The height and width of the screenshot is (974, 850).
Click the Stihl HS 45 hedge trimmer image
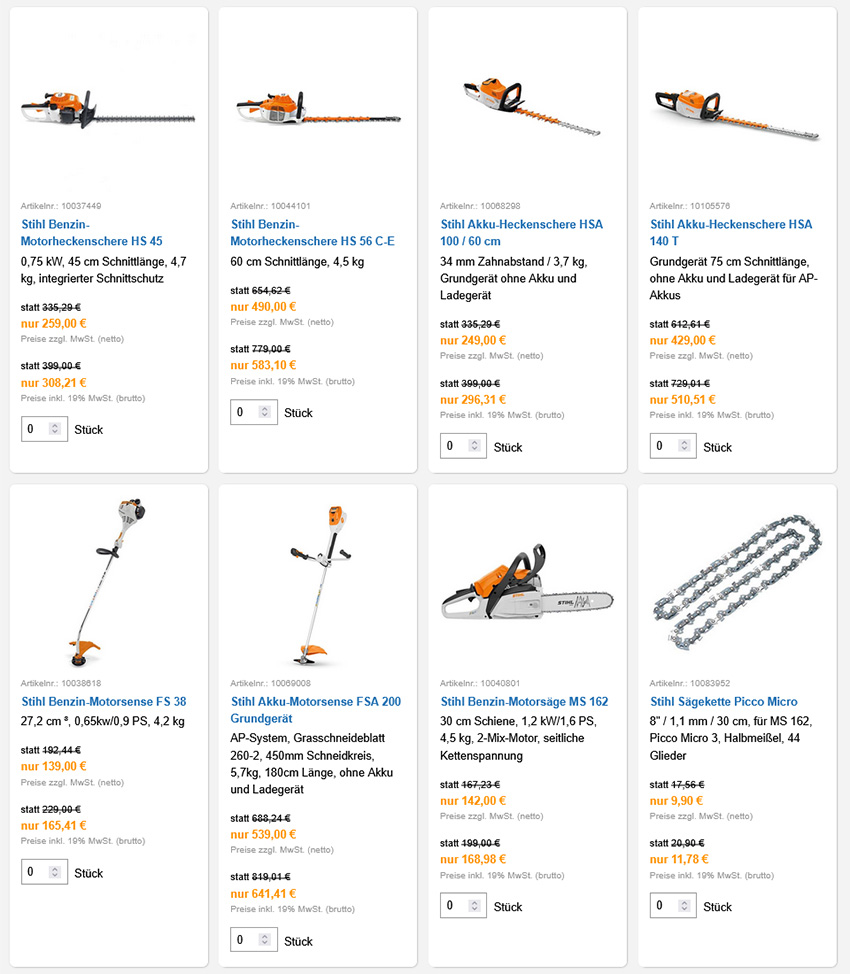click(108, 108)
